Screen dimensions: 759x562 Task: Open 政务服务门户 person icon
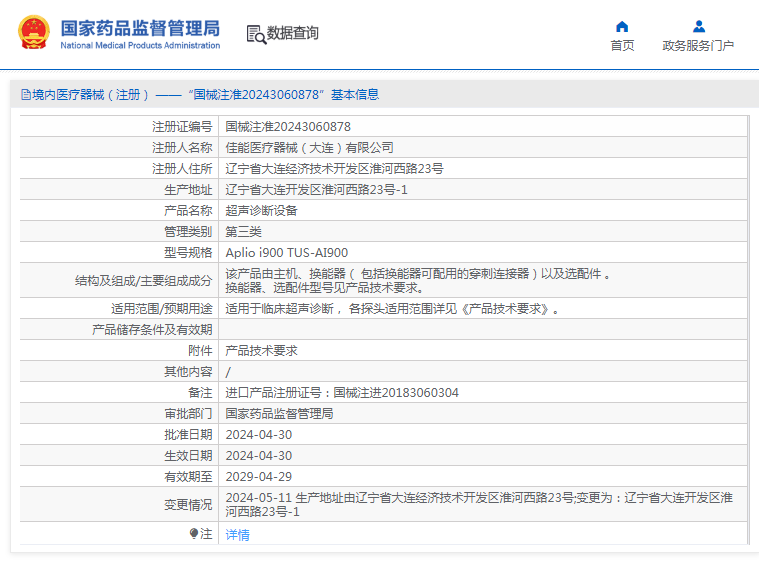698,26
